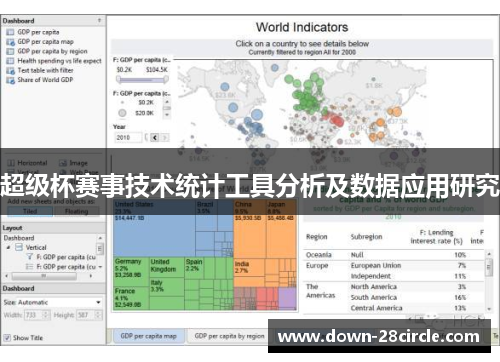This screenshot has width=500, height=362.
Task: Click Oceania row in the table
Action: click(x=393, y=255)
